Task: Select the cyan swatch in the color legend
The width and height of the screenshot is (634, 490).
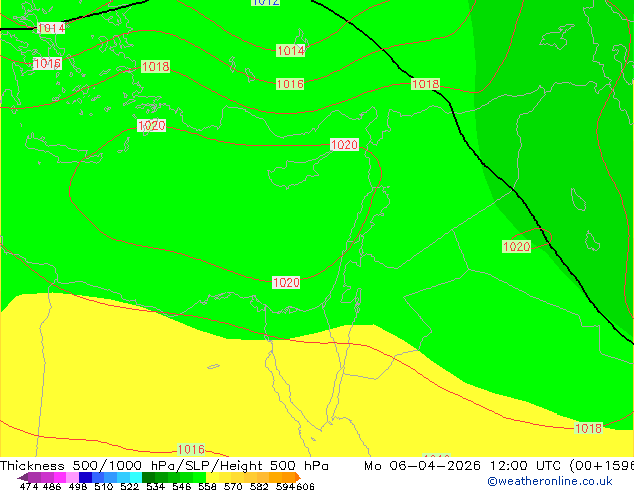Action: (x=135, y=477)
